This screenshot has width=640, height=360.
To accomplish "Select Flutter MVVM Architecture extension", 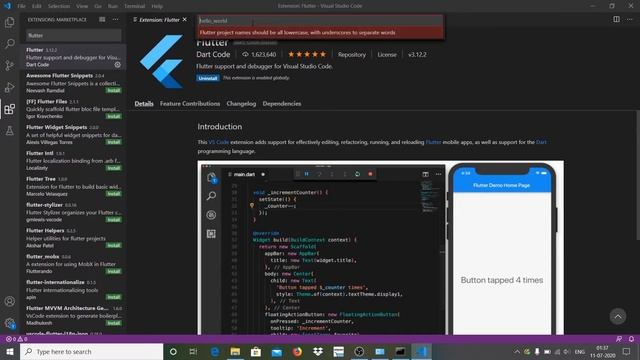I will (x=73, y=316).
